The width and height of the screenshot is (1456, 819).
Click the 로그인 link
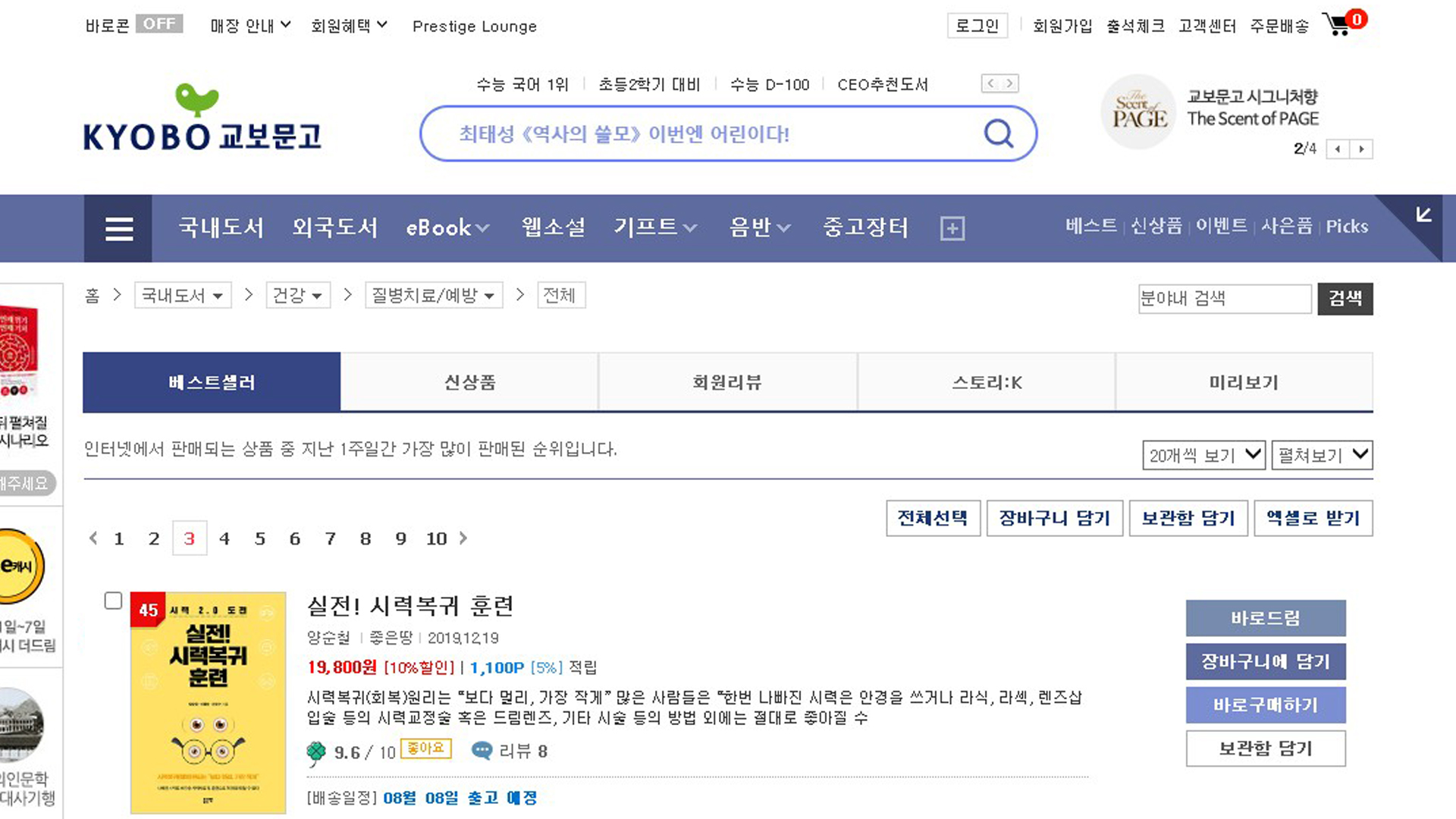point(977,26)
